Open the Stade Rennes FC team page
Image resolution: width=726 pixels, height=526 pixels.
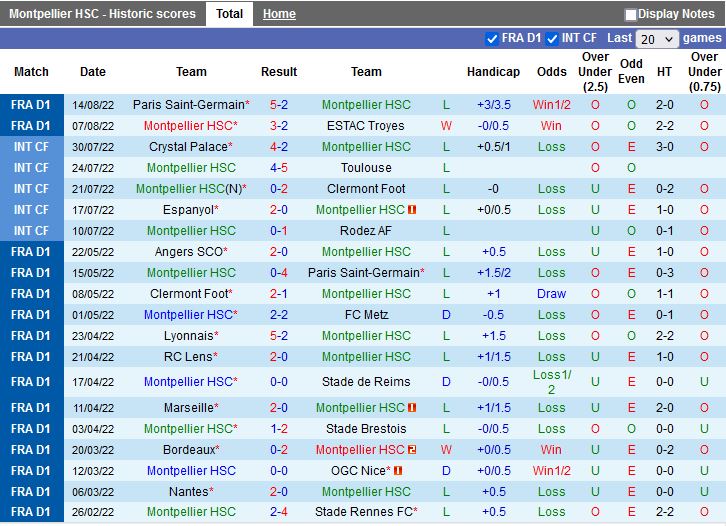[363, 512]
